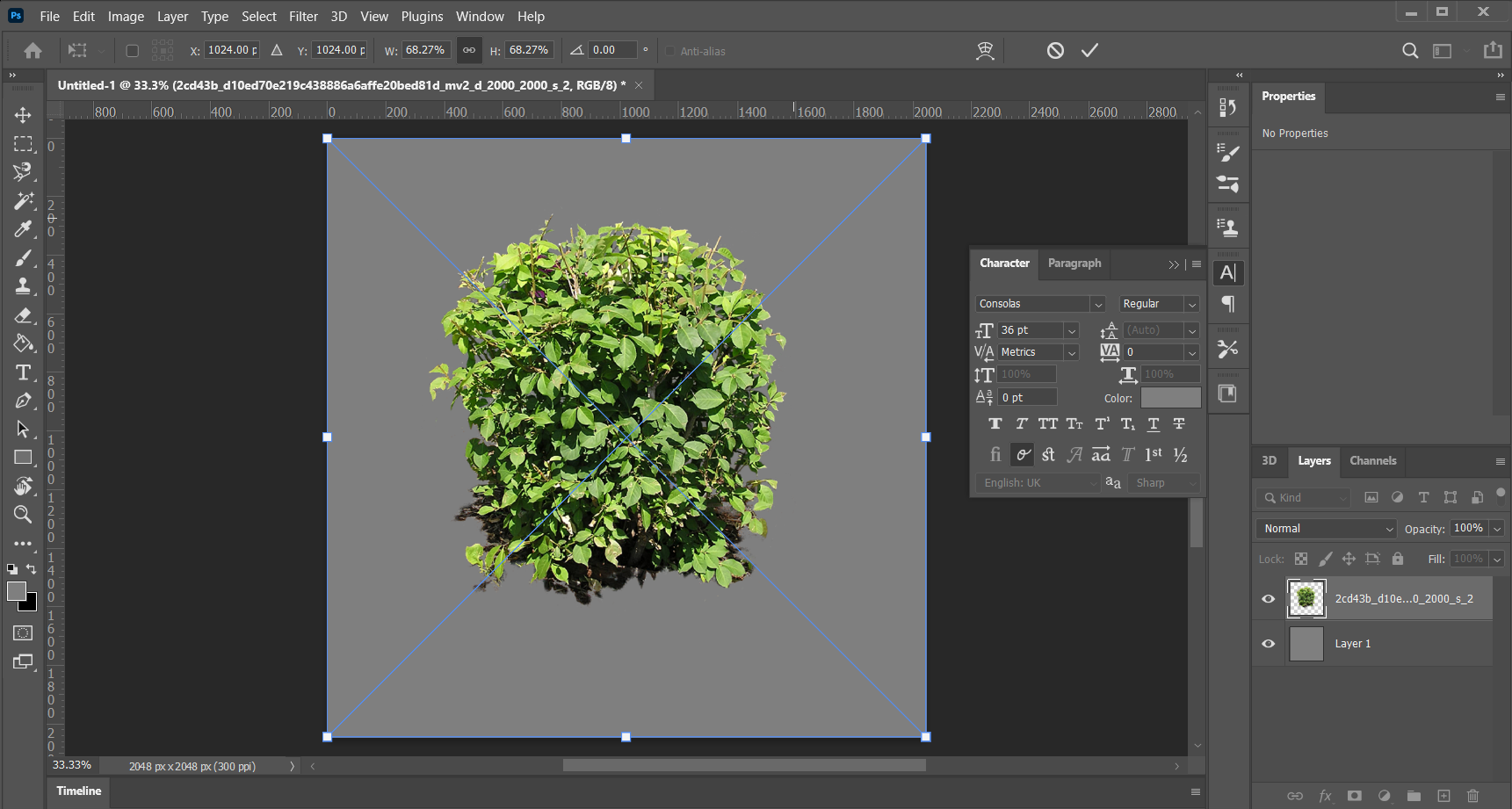The width and height of the screenshot is (1512, 809).
Task: Switch to the 3D tab
Action: click(1269, 461)
